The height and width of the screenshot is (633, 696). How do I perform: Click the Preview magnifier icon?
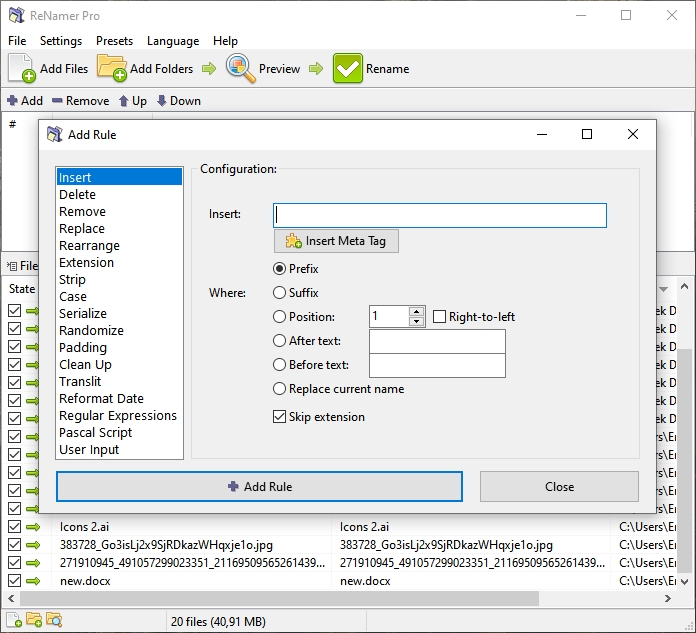pyautogui.click(x=240, y=68)
